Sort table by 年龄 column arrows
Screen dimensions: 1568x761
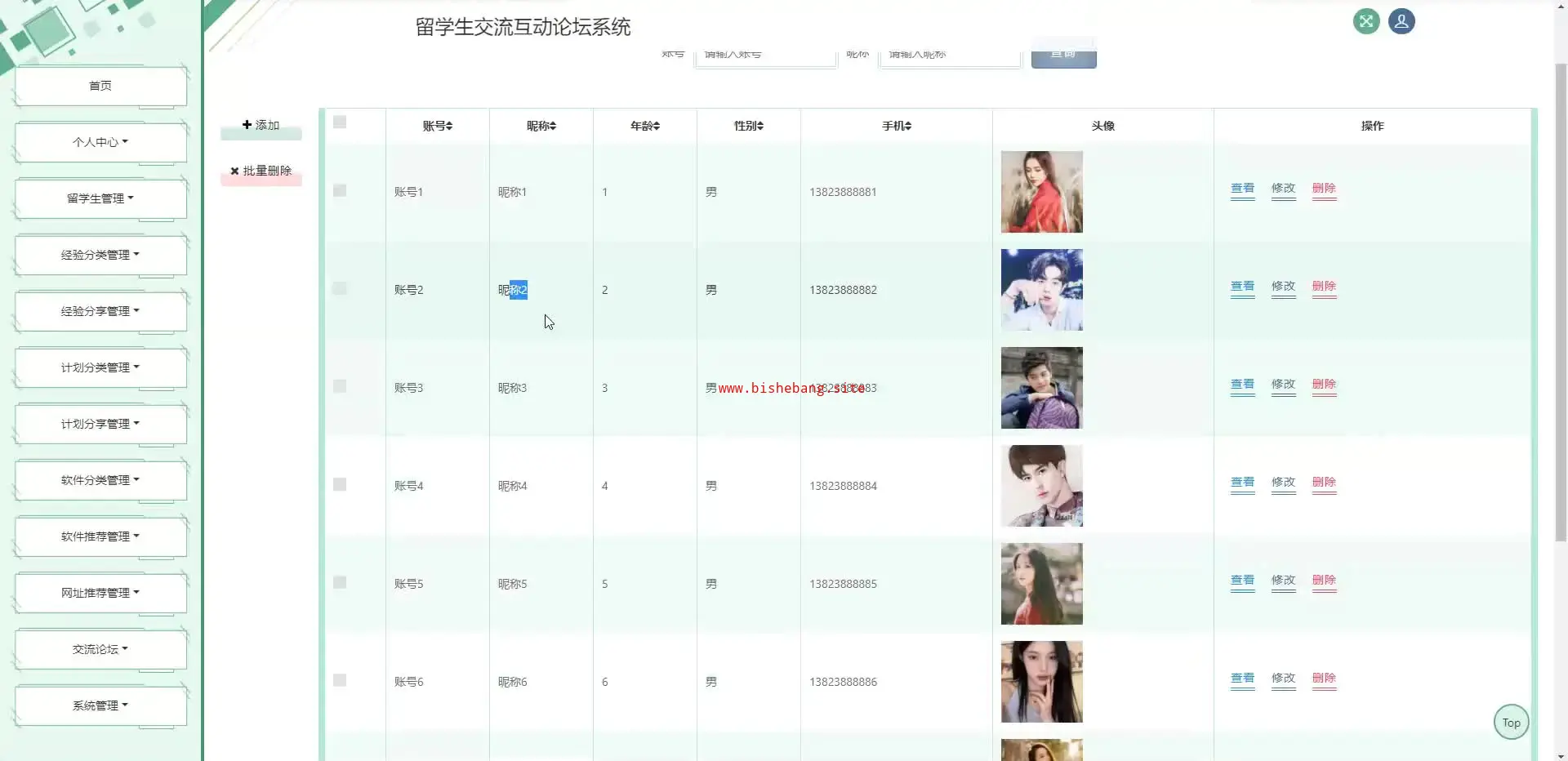coord(657,126)
